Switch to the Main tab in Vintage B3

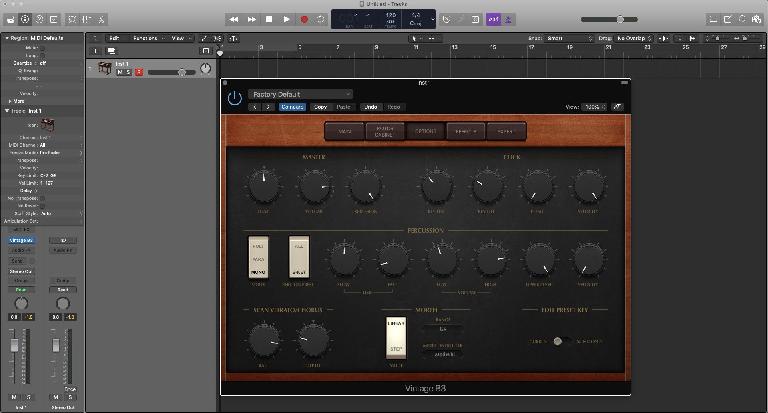[345, 131]
